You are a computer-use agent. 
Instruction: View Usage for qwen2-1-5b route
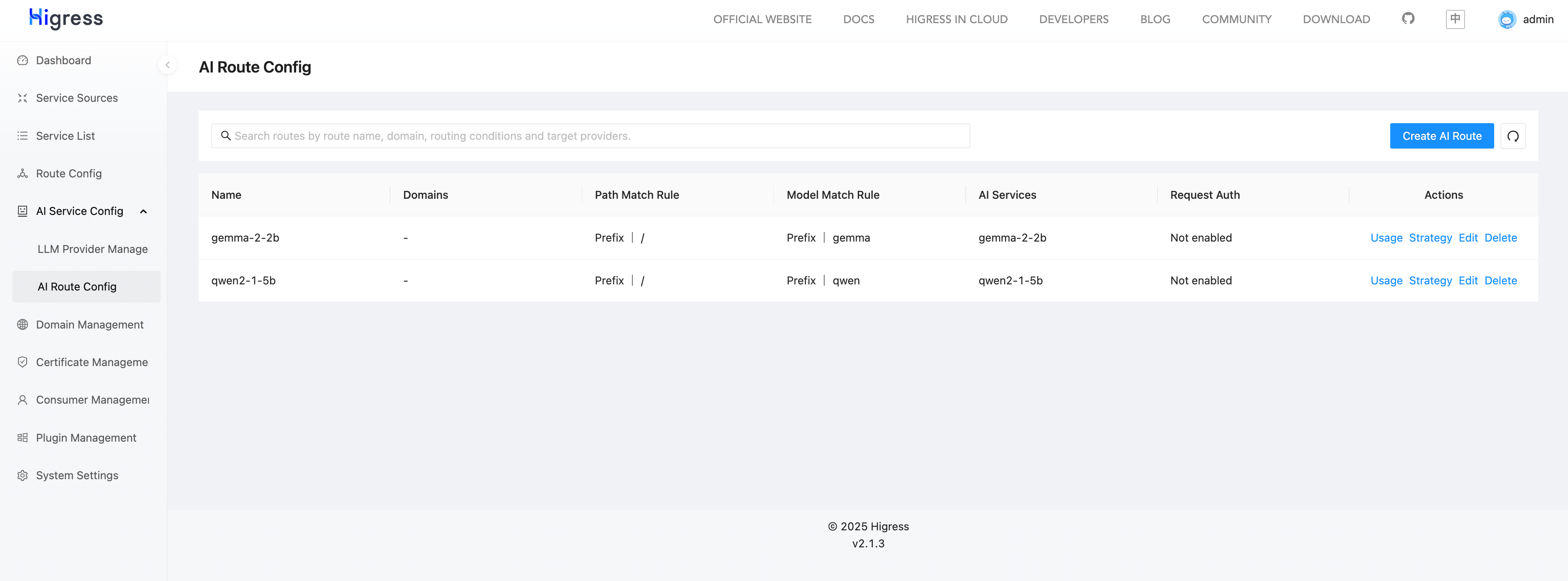click(1386, 281)
